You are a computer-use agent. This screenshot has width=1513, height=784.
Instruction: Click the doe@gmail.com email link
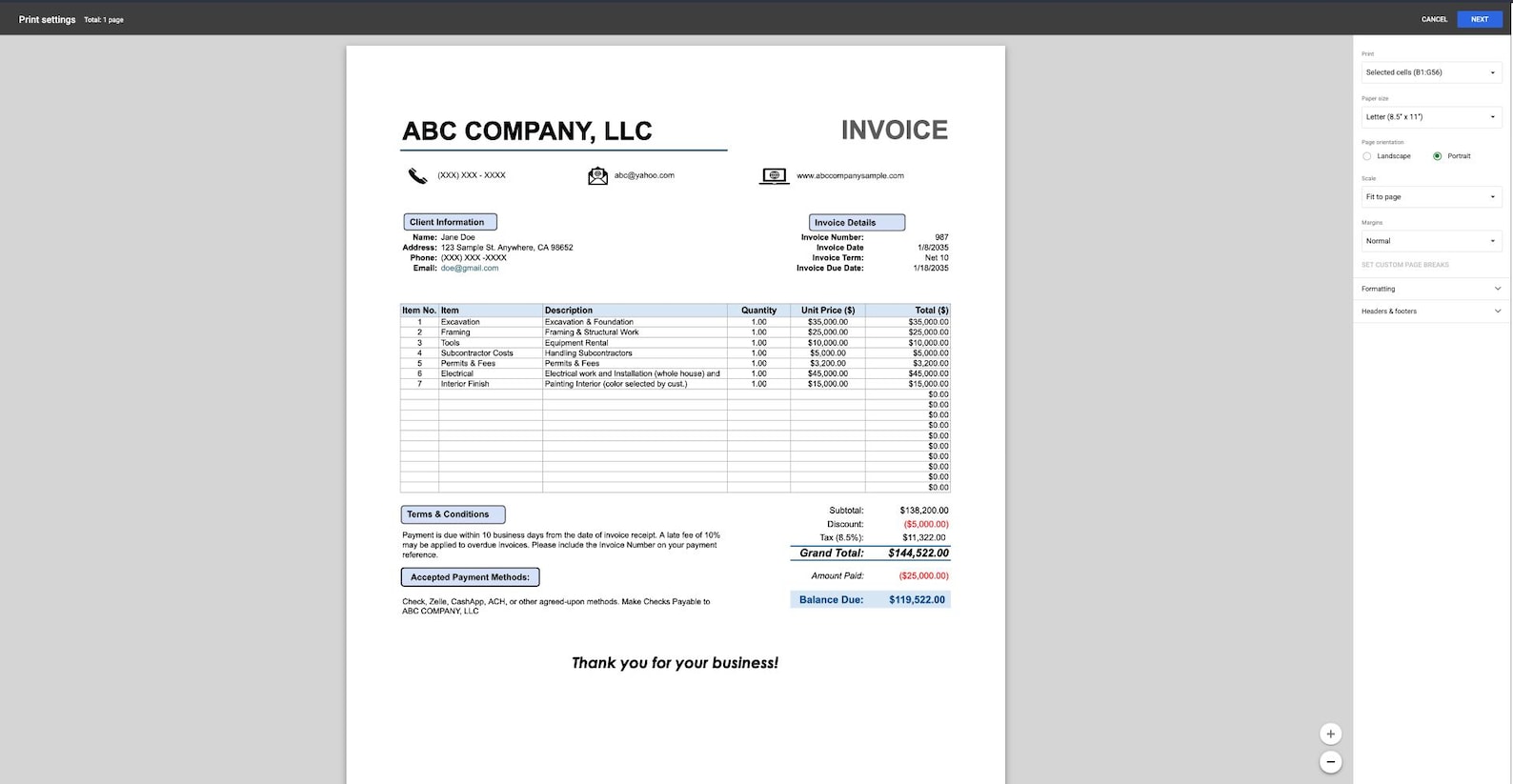[x=470, y=268]
